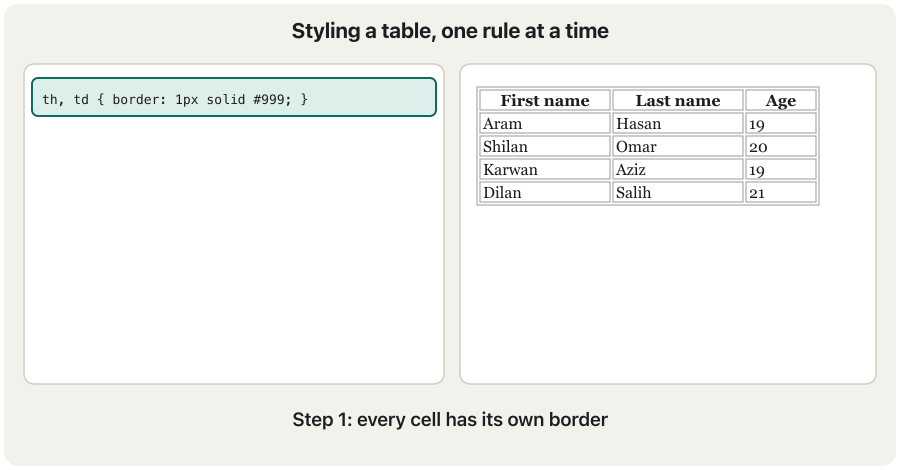This screenshot has width=900, height=470.
Task: Select the cell 'Aziz'
Action: (678, 169)
